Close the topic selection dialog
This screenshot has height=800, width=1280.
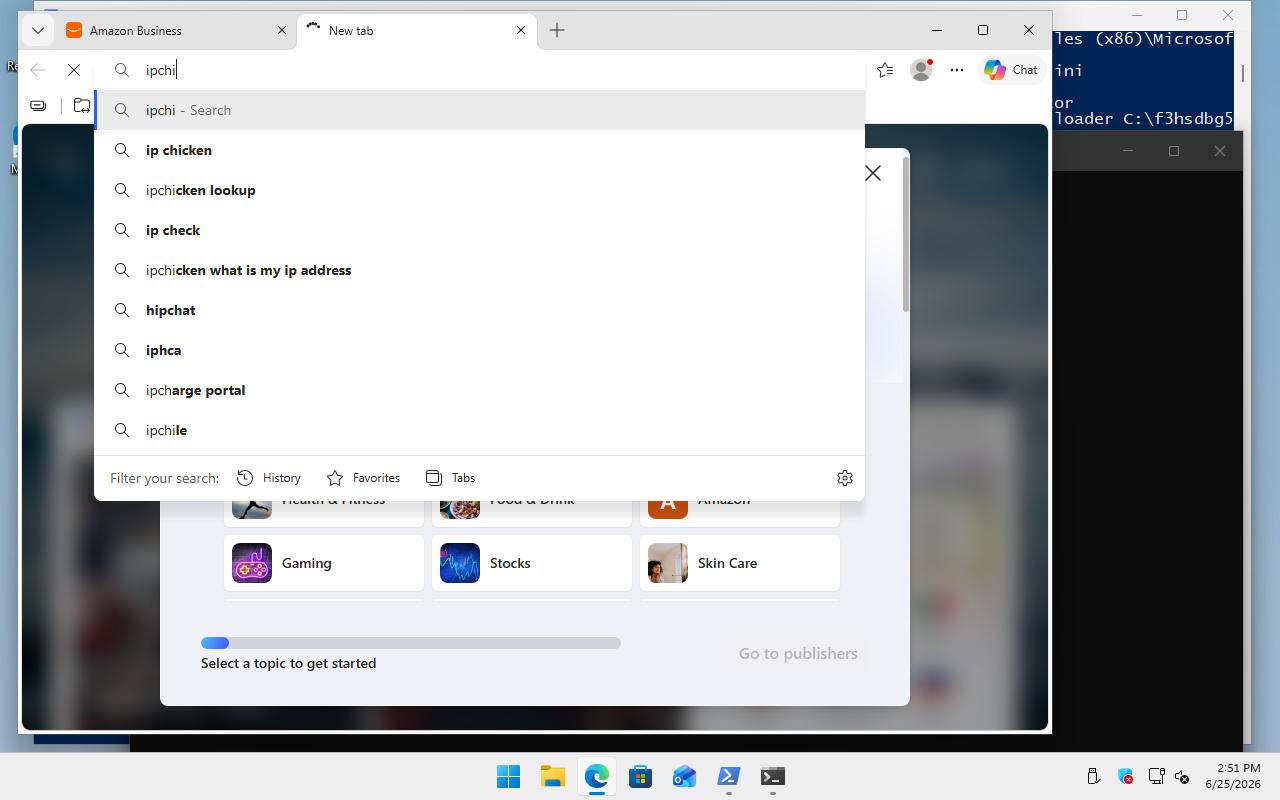(x=873, y=173)
